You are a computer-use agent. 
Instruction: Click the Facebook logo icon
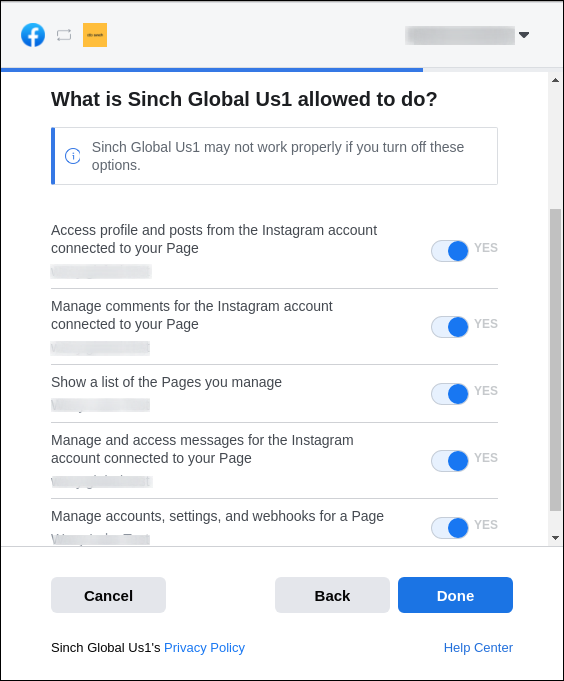click(x=33, y=35)
